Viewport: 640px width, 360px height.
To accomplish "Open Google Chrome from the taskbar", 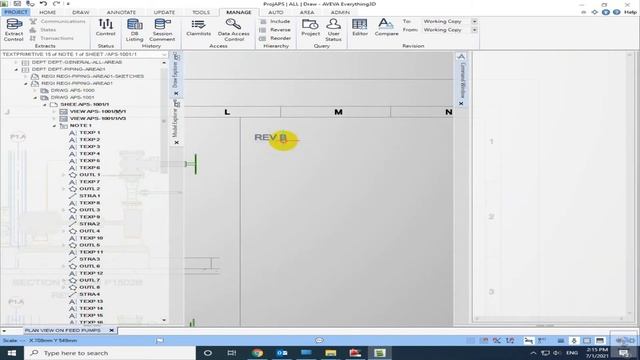I will point(257,353).
